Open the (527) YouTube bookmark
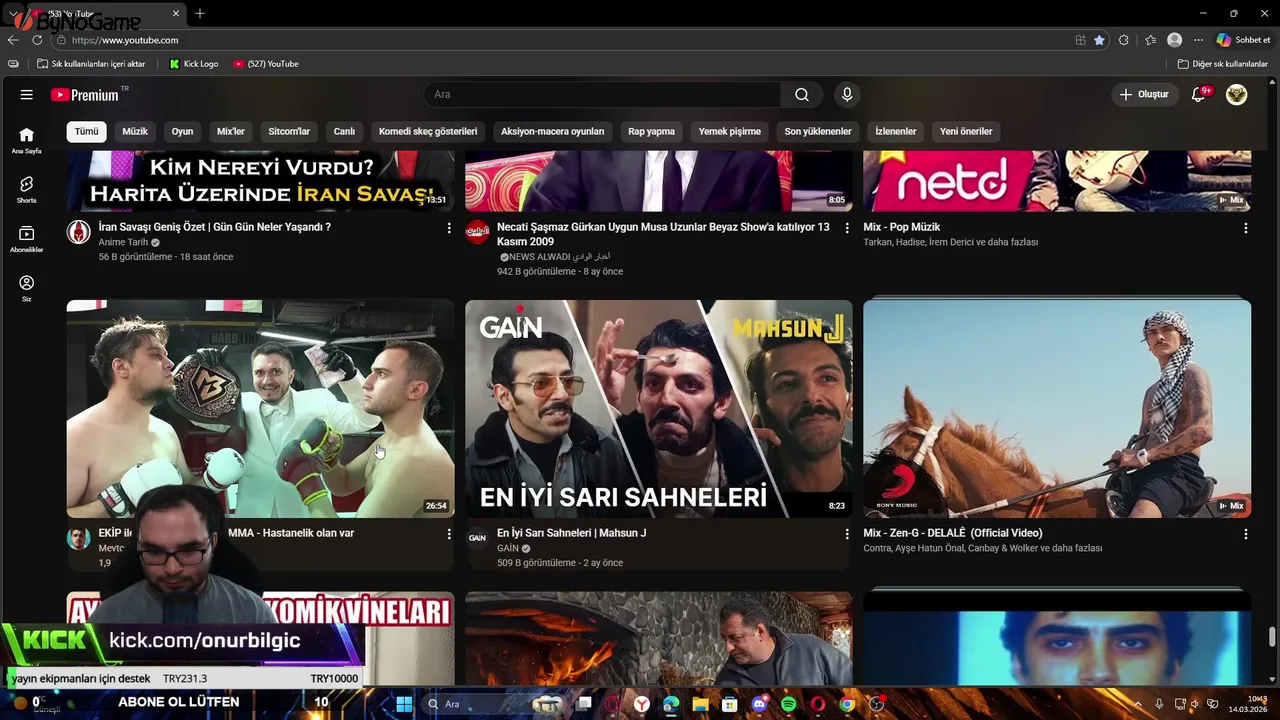Screen dimensions: 1280x720 coord(266,64)
